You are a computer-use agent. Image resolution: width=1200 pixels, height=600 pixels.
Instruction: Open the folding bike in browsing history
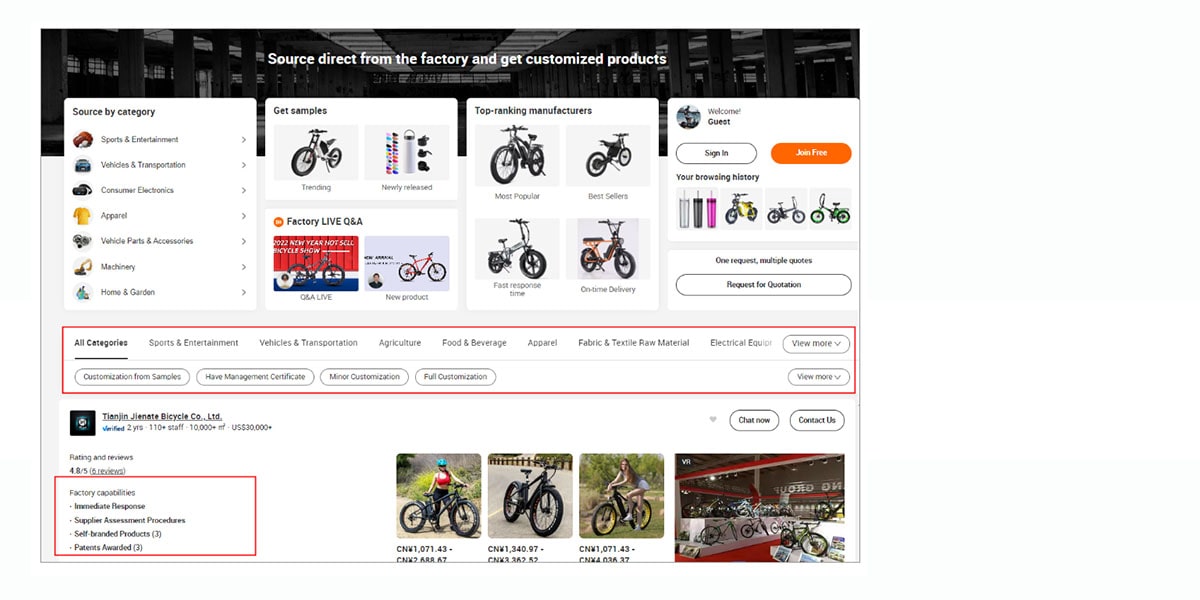coord(786,209)
